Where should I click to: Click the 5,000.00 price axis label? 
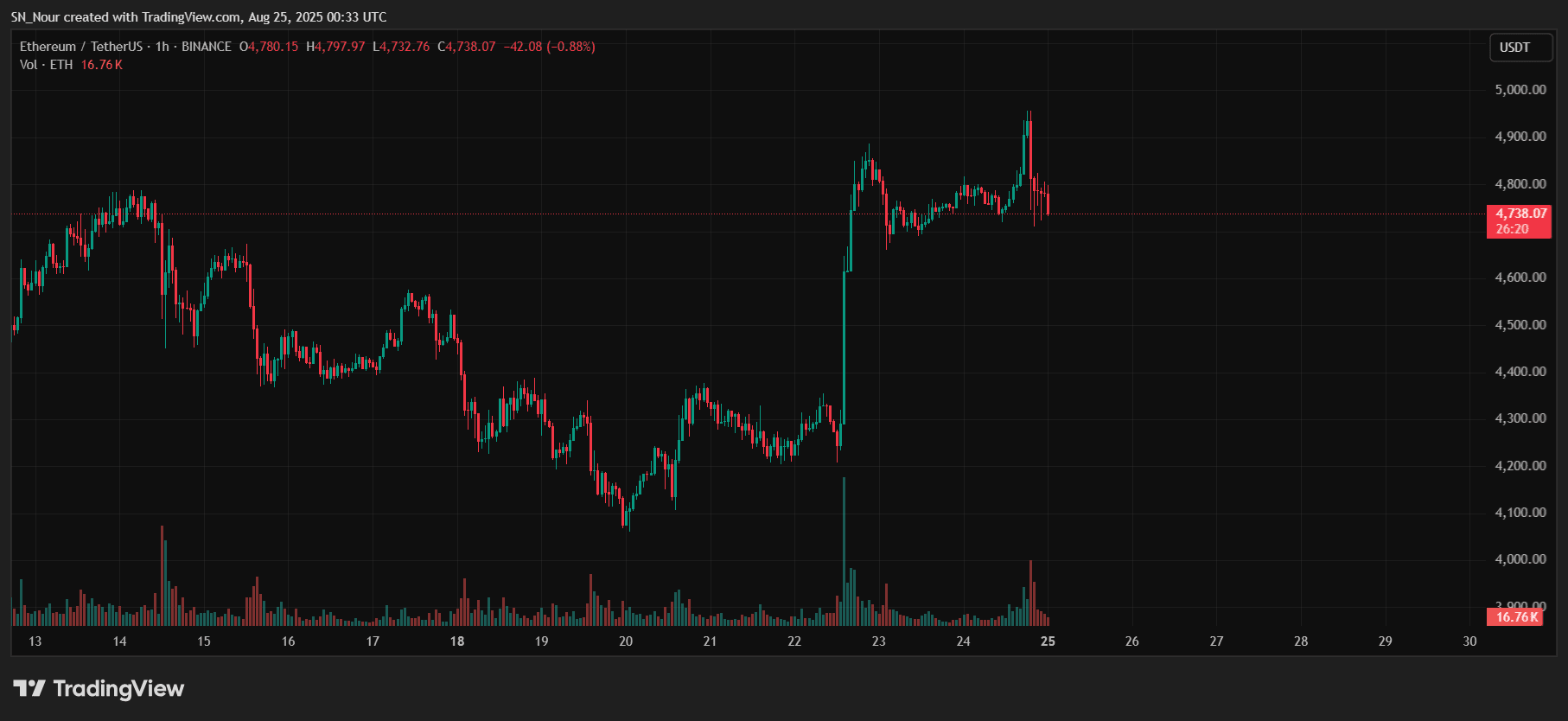(1520, 90)
